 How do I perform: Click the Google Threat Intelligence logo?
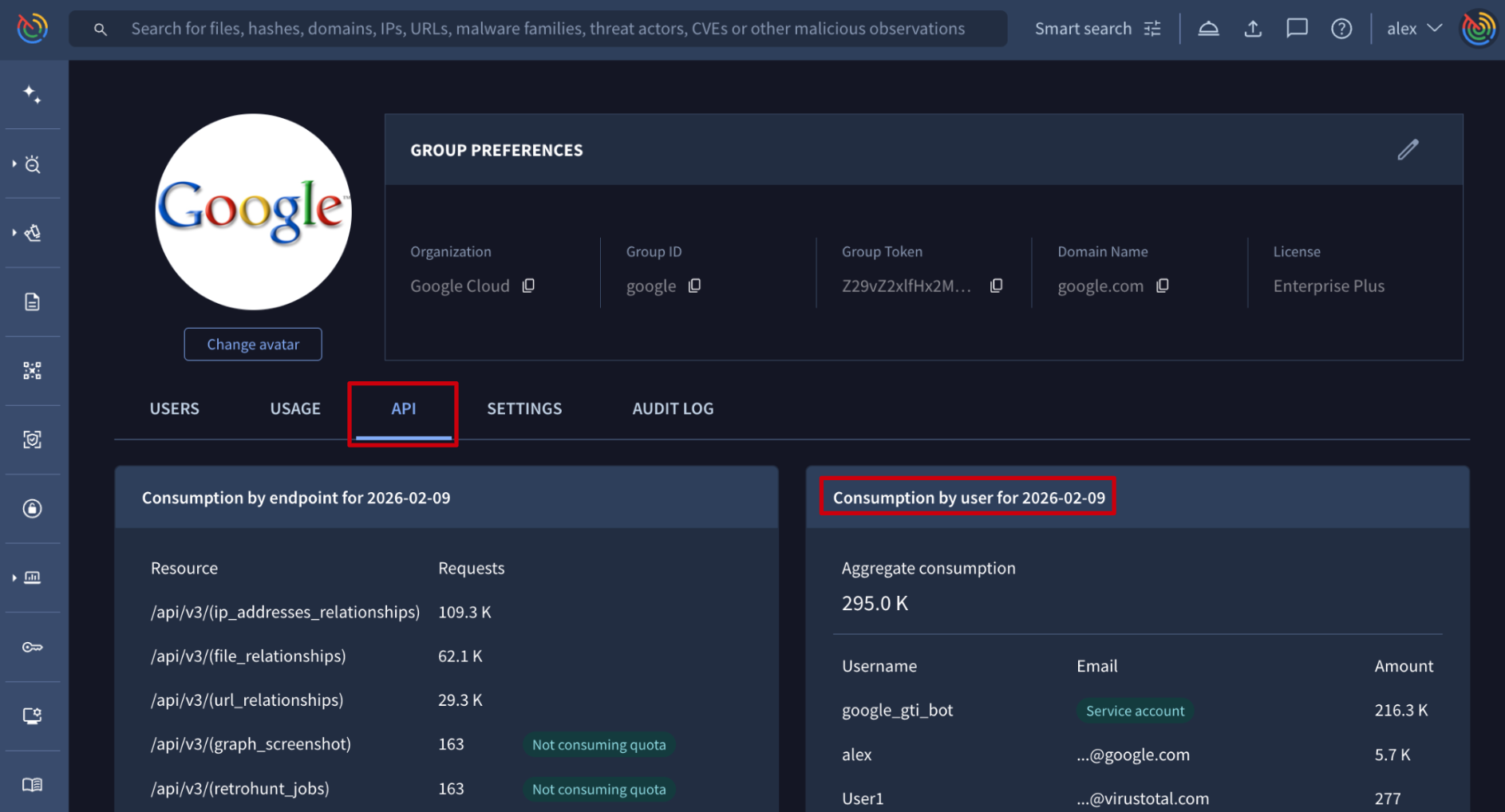pos(33,29)
